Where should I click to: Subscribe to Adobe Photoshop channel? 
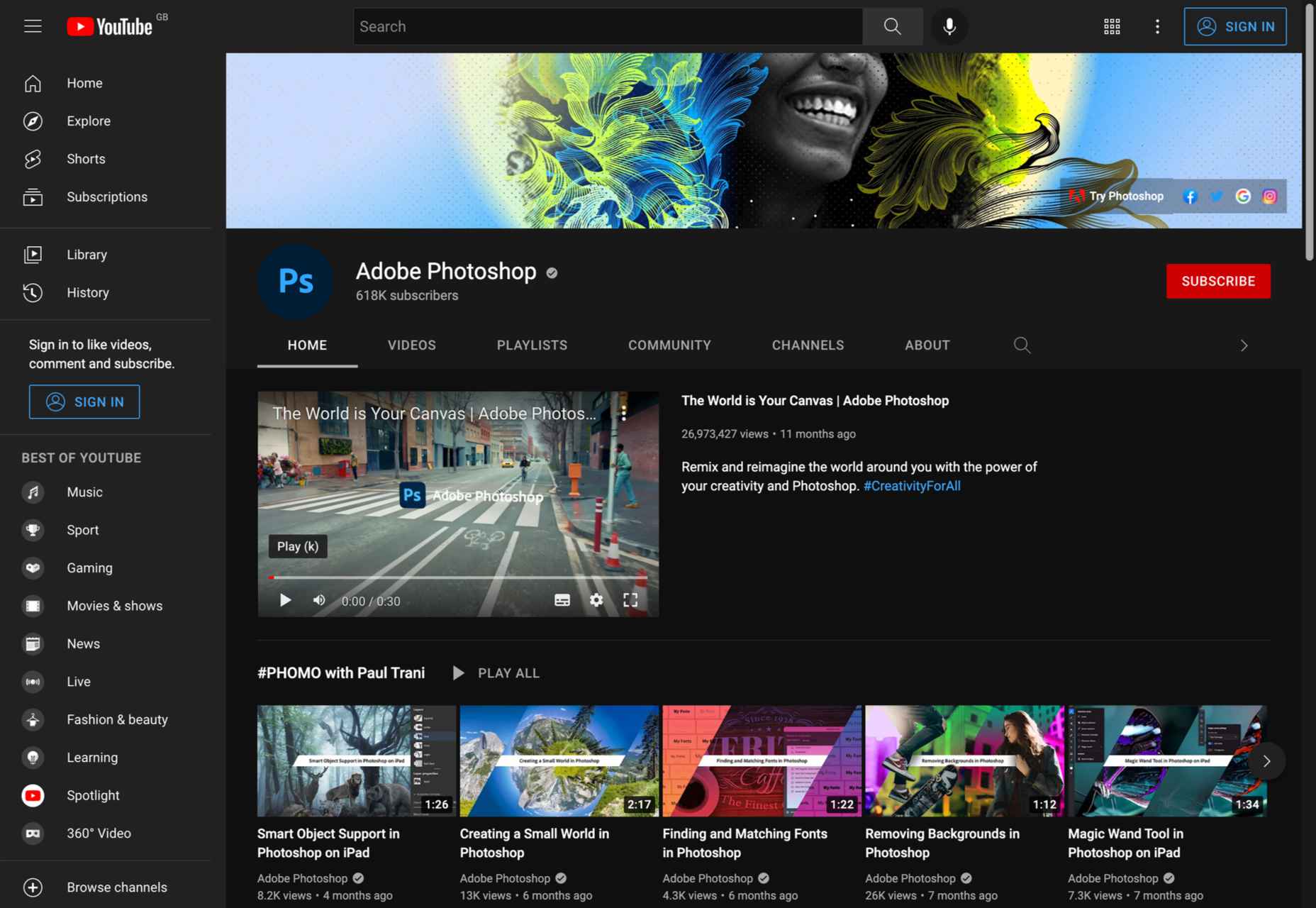[1218, 281]
